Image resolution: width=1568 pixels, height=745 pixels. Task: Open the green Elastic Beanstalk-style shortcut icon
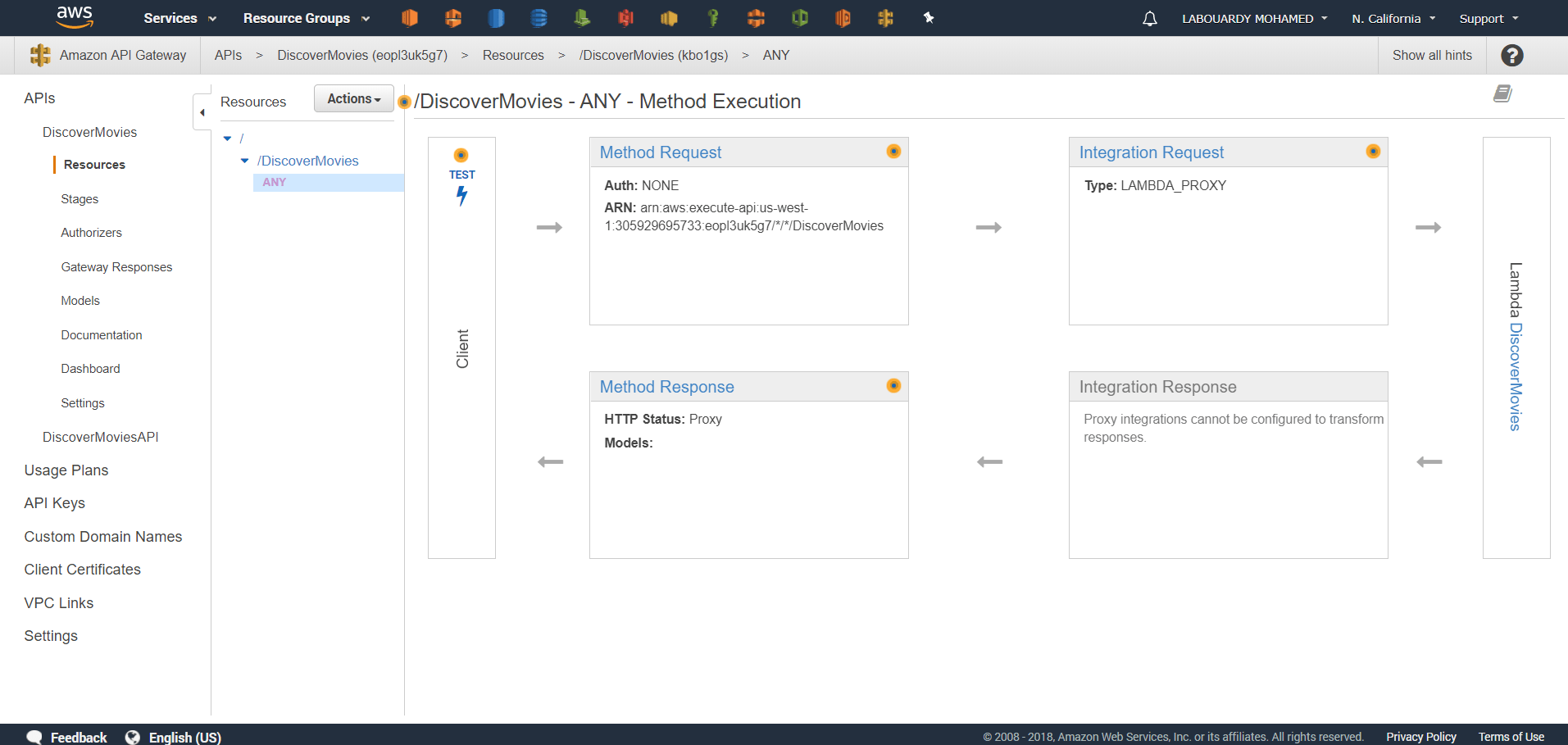582,18
